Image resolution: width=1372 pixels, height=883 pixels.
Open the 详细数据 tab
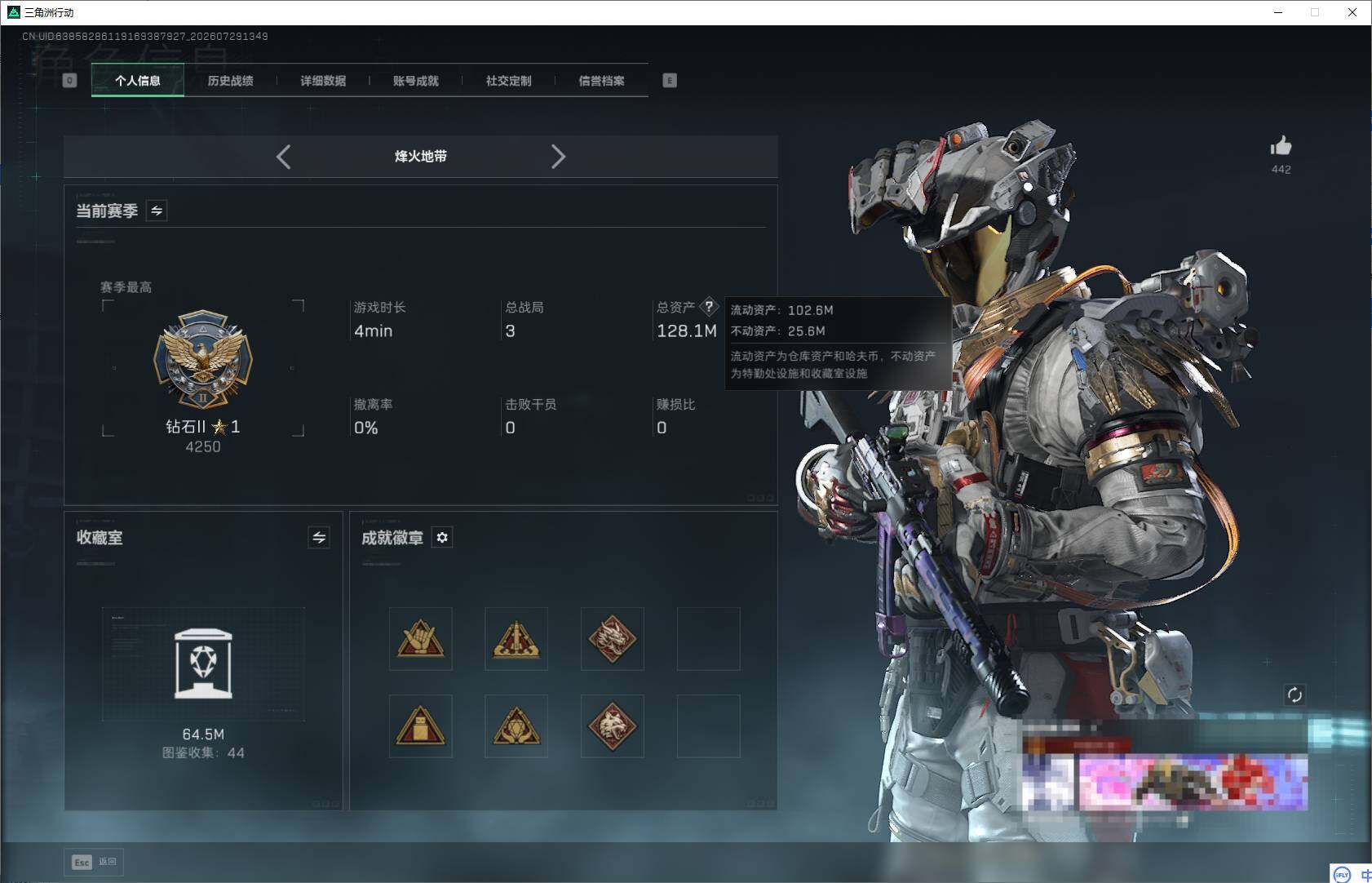[x=323, y=81]
